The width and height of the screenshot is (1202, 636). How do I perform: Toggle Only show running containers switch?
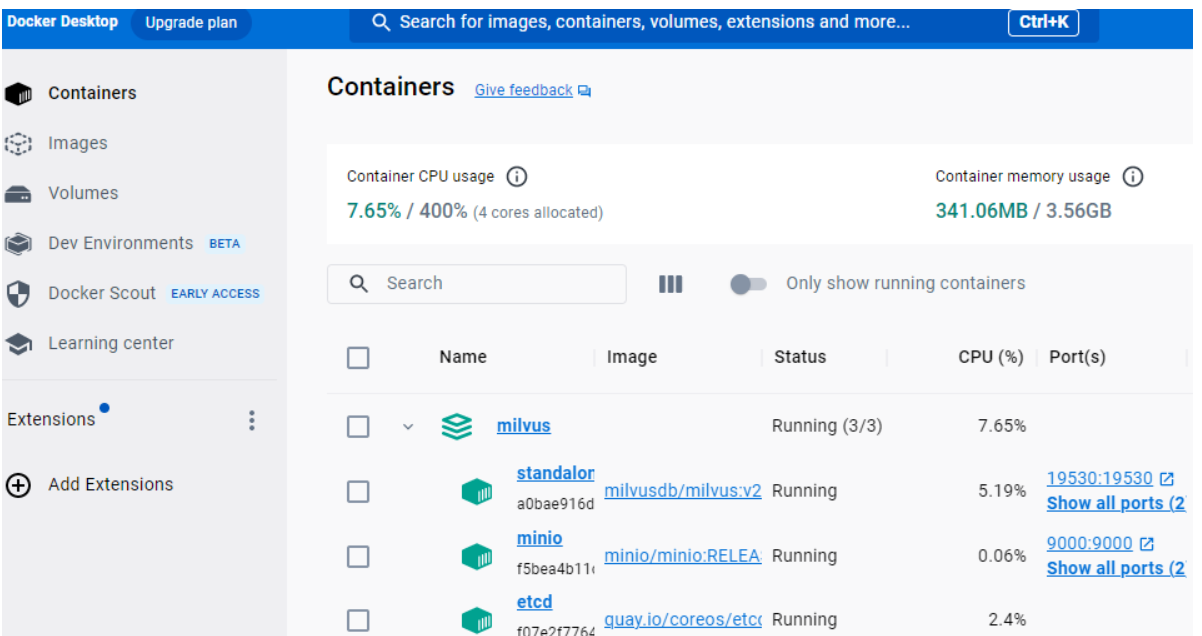pos(748,284)
